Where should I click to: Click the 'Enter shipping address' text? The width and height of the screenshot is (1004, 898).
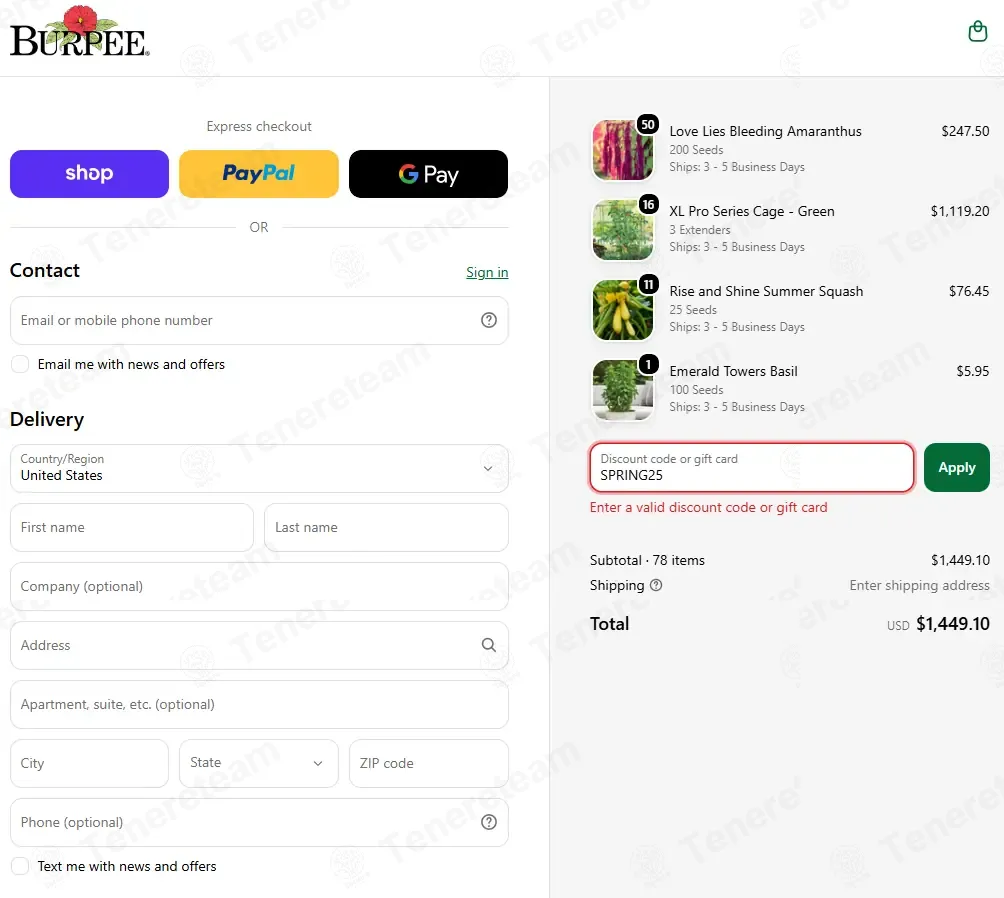(x=919, y=585)
